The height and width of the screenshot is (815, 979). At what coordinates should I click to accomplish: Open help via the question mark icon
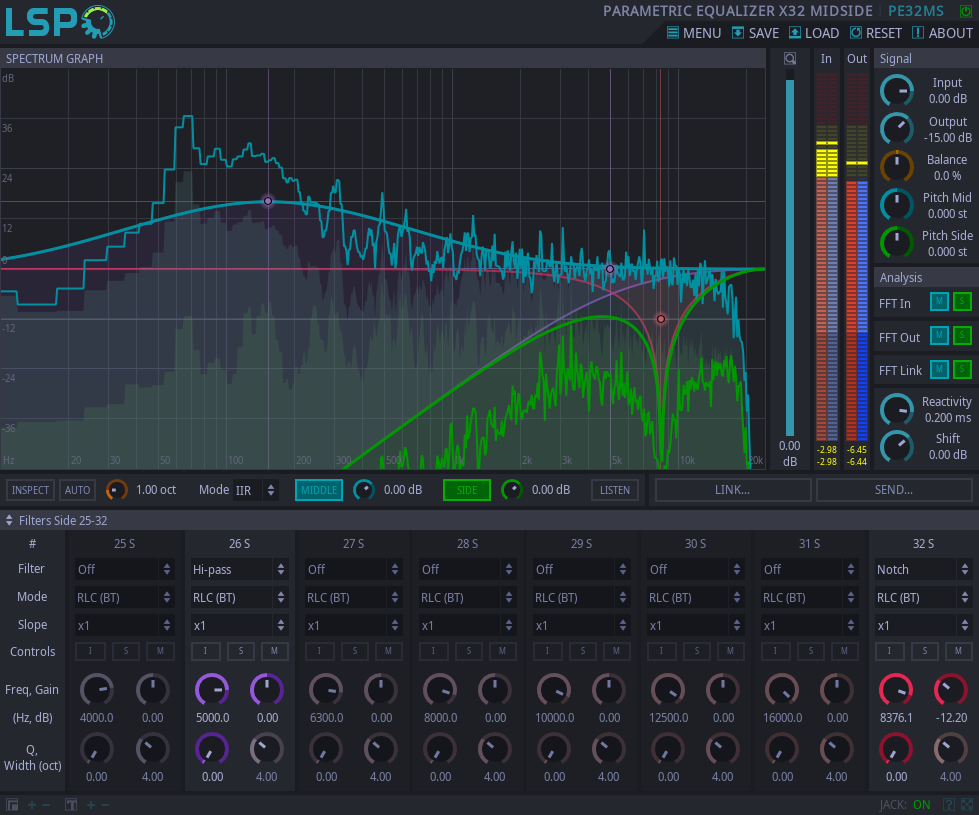[948, 804]
